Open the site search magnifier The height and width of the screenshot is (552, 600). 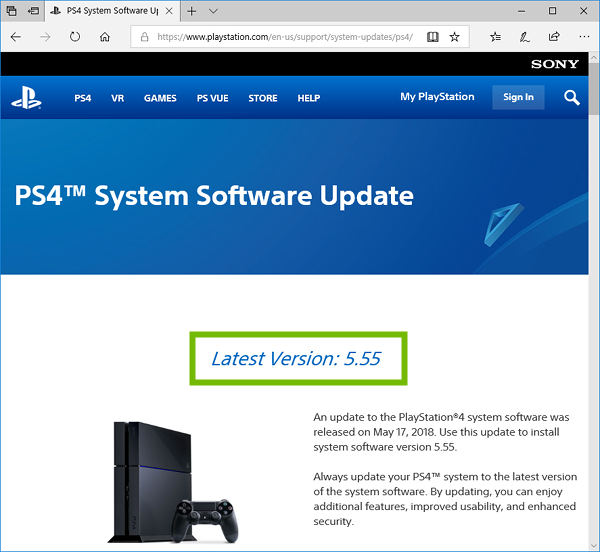click(x=572, y=98)
